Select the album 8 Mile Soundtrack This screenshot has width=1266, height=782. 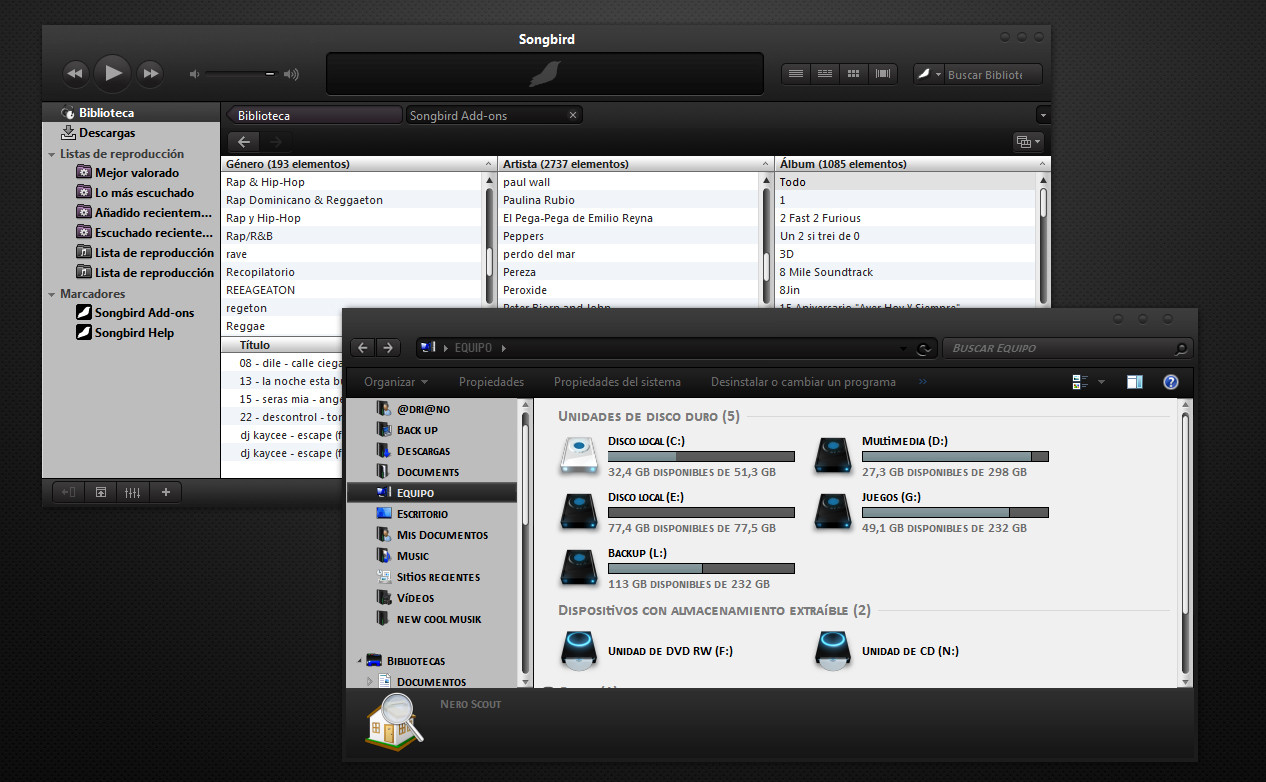pyautogui.click(x=906, y=272)
